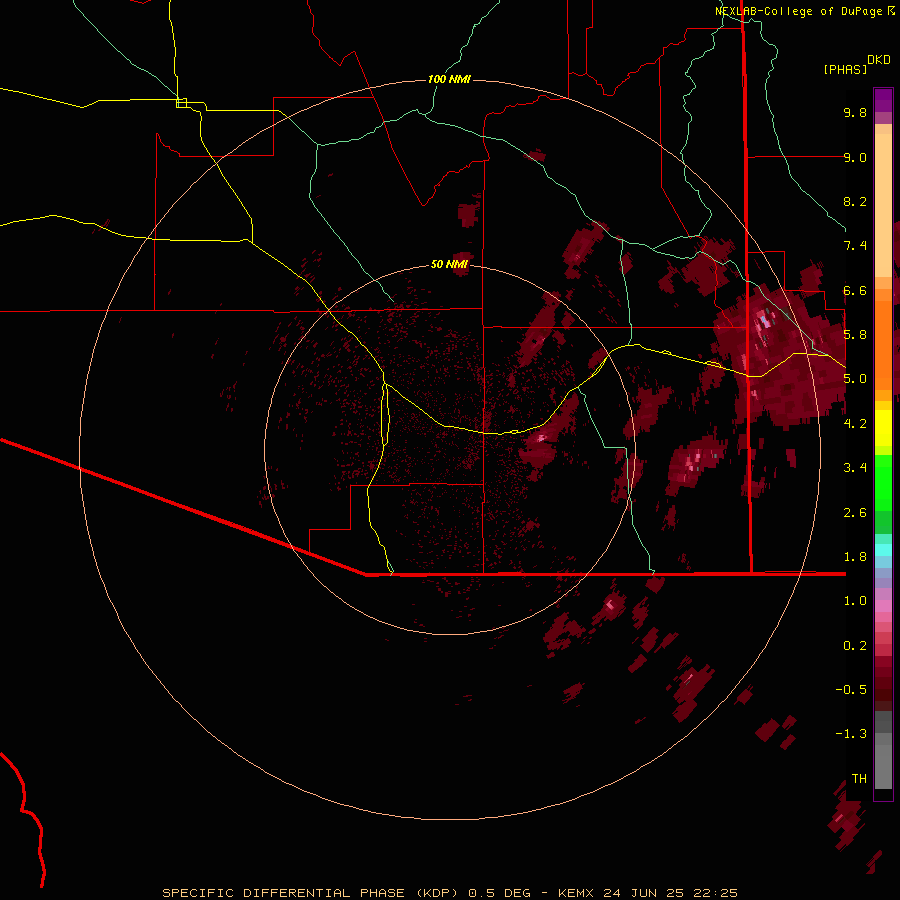The image size is (900, 900).
Task: Click the 1.8 legend value
Action: pos(855,557)
